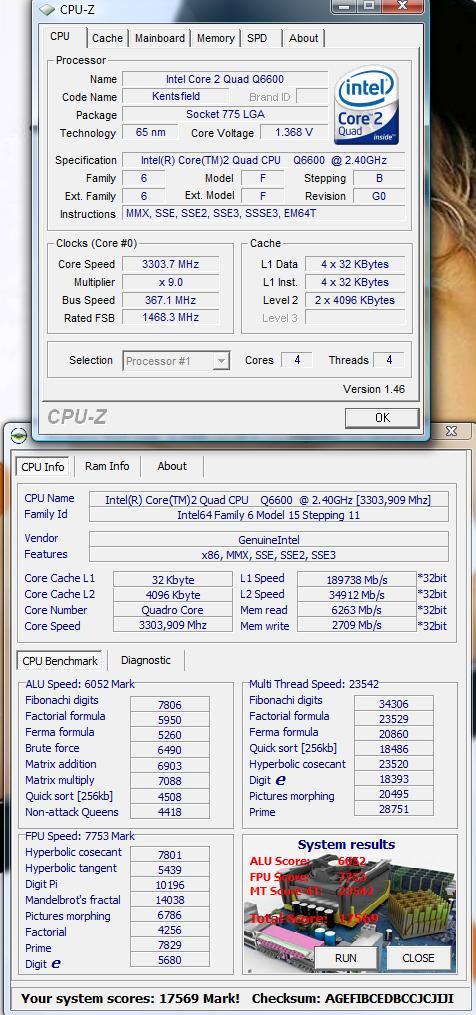Click the Hyperbolic tangent score 5439
The height and width of the screenshot is (1015, 476).
click(x=170, y=870)
